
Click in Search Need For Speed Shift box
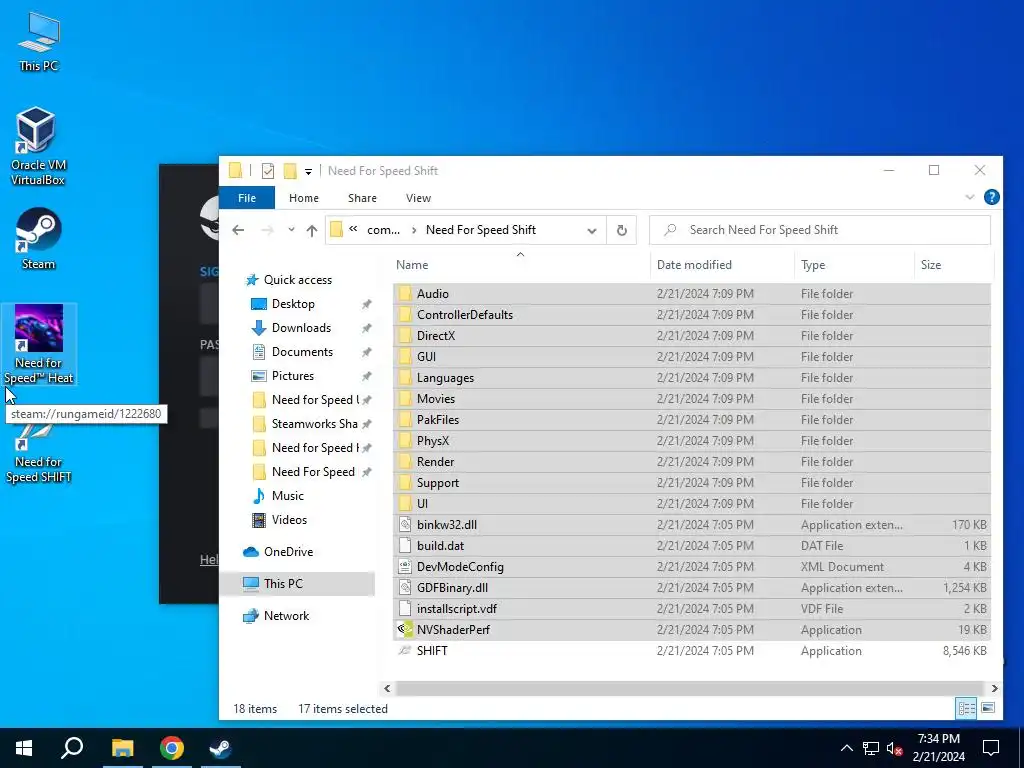pyautogui.click(x=820, y=230)
